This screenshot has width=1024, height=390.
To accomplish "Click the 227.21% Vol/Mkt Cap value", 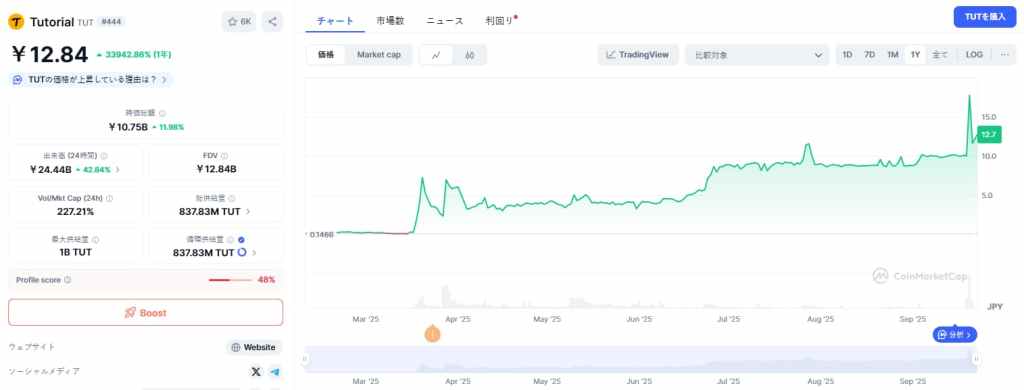I will (75, 212).
